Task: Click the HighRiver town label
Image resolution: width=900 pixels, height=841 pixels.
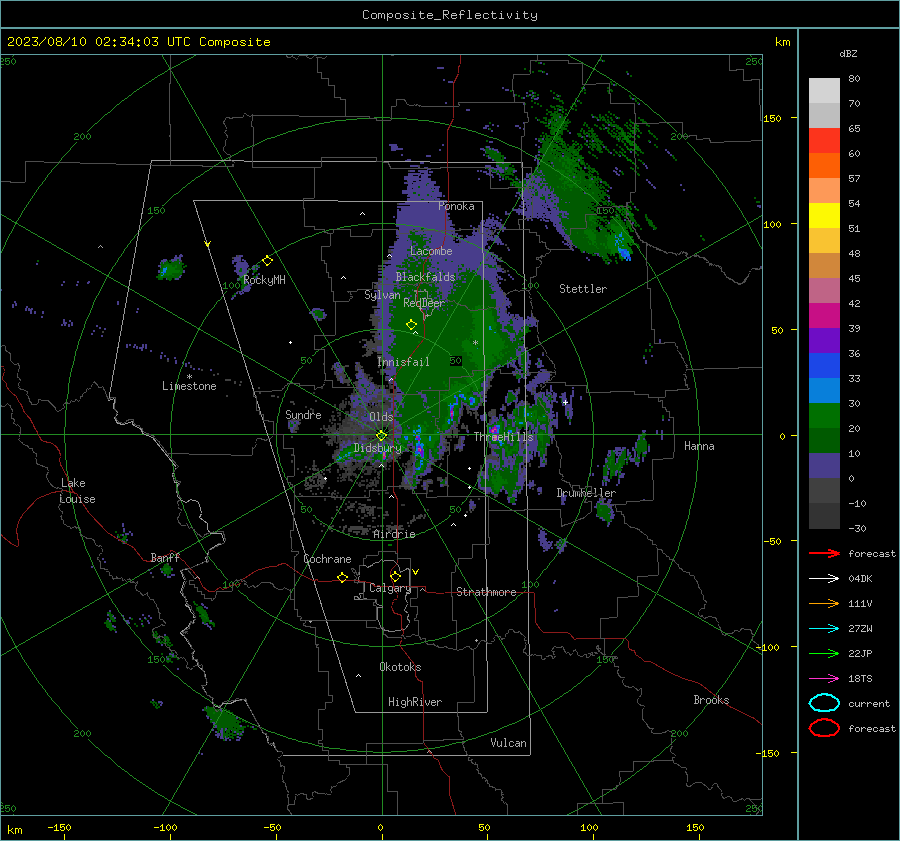Action: (415, 702)
